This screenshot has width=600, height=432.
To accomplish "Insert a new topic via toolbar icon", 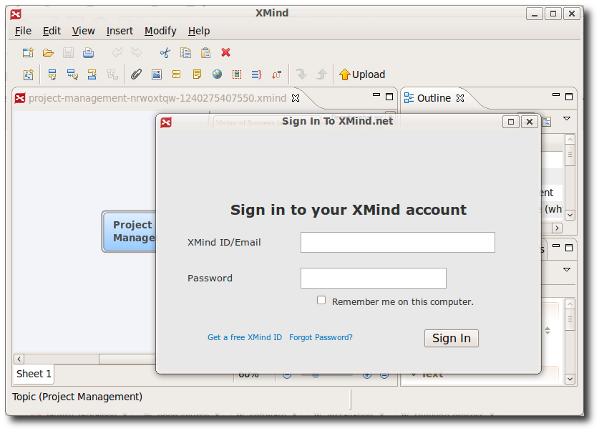I will point(52,74).
